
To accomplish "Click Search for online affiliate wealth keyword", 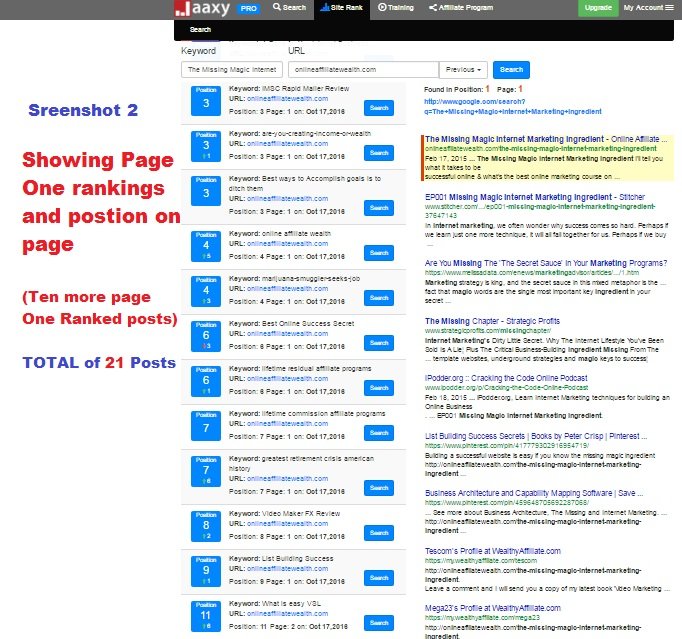I will tap(379, 253).
